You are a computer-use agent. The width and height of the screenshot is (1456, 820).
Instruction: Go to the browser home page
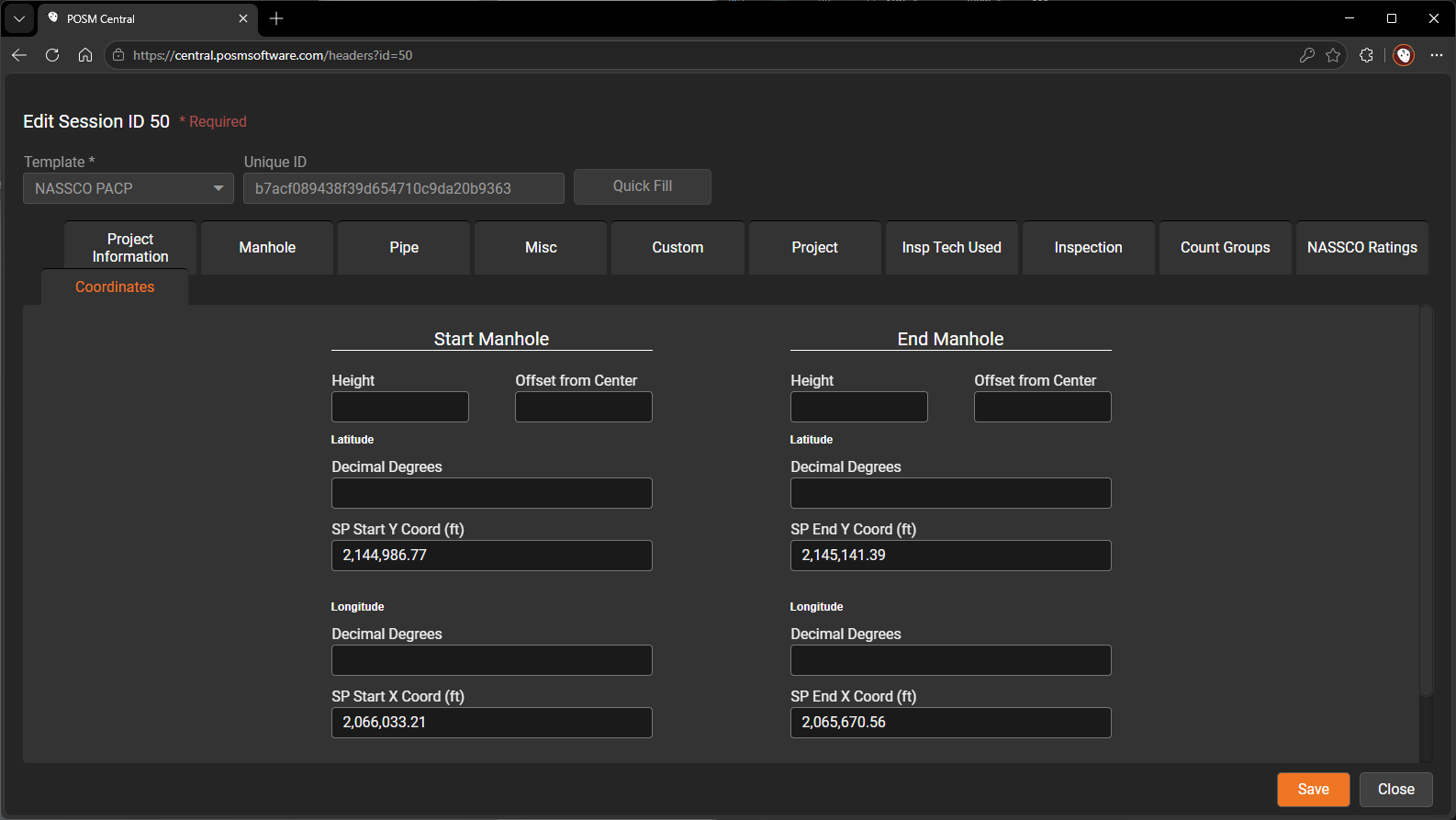[85, 55]
